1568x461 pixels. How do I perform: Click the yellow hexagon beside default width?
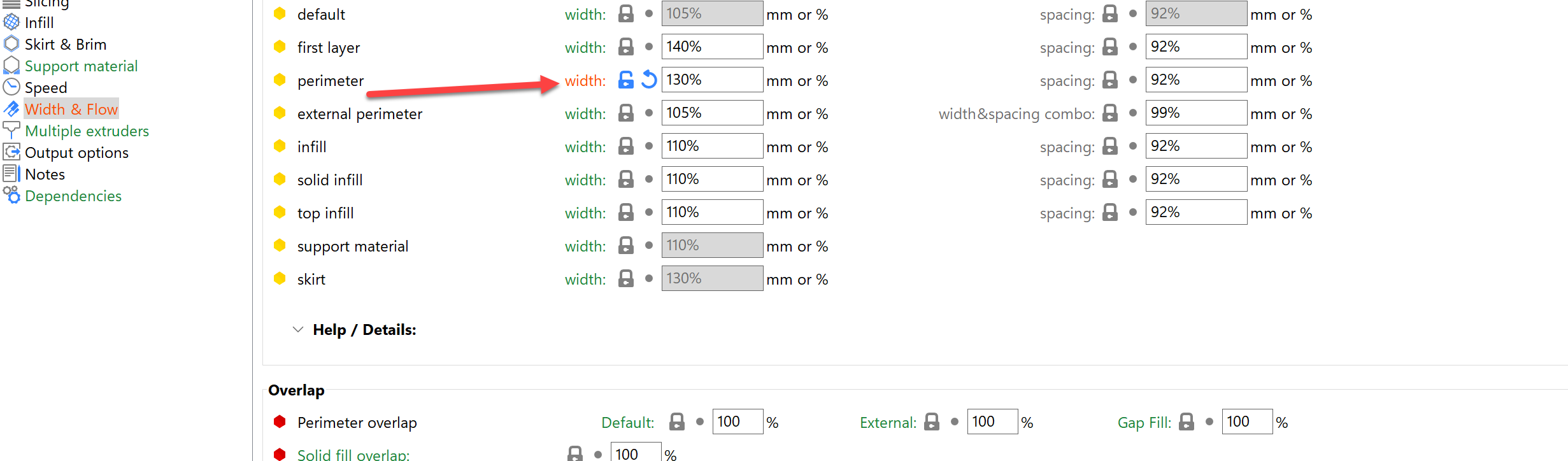(x=280, y=13)
